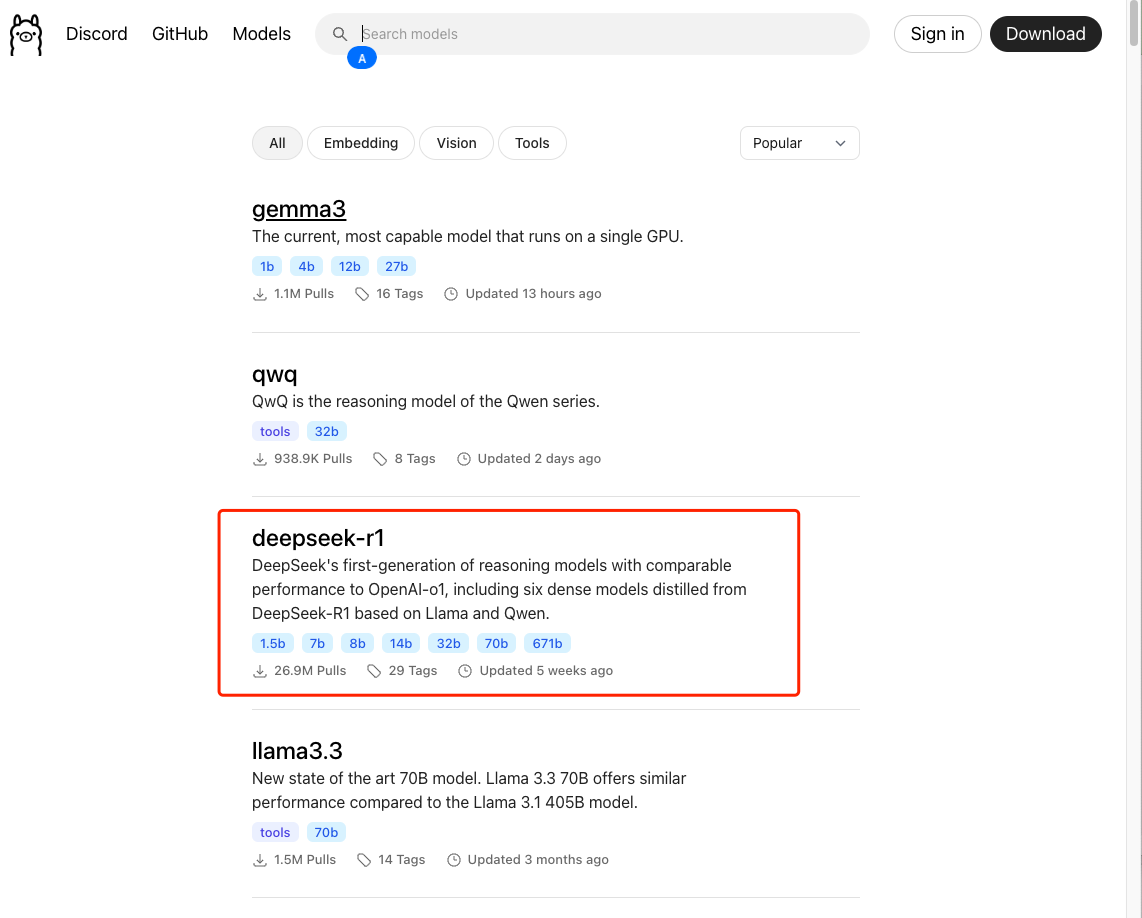Click clock icon beside Updated 5 weeks ago

coord(465,671)
